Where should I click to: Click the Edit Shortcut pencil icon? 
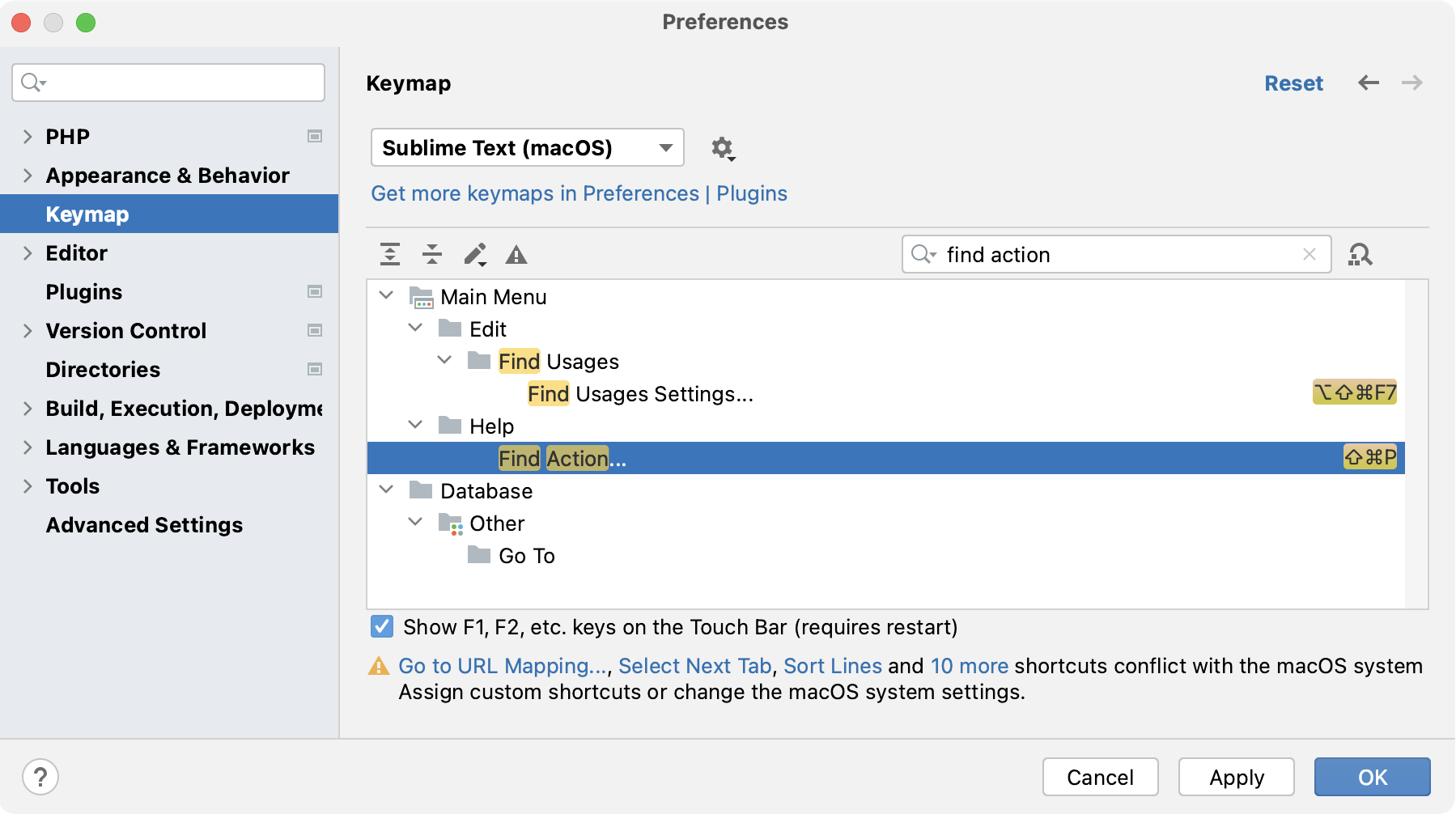pyautogui.click(x=475, y=255)
